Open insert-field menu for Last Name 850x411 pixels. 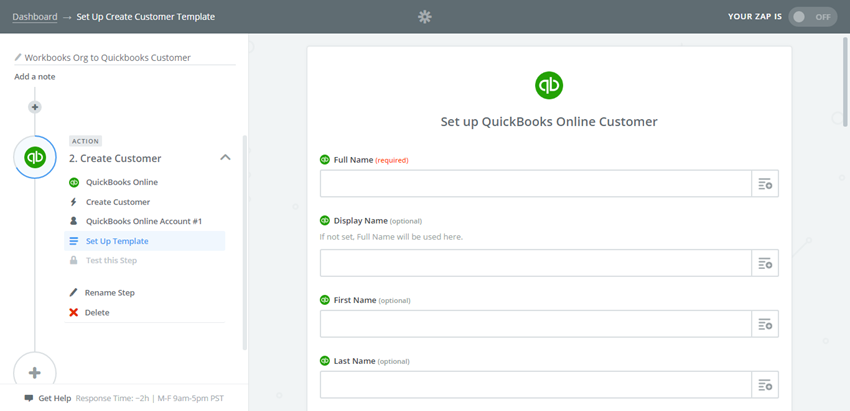tap(765, 384)
